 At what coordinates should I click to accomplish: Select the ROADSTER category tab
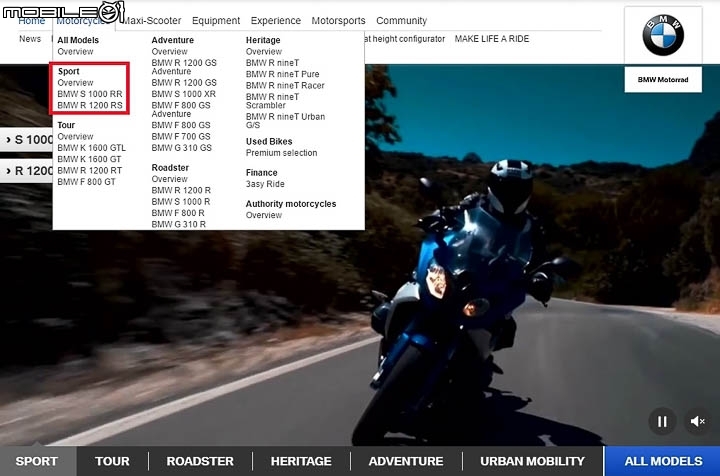(x=200, y=461)
